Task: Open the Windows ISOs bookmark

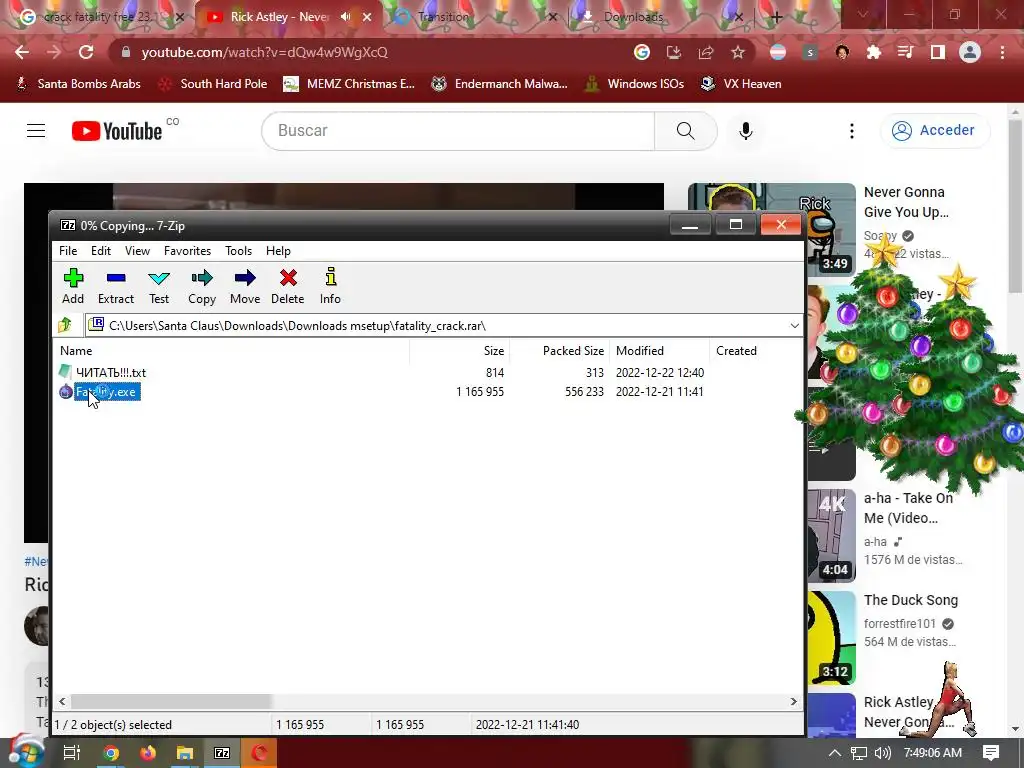Action: (635, 84)
